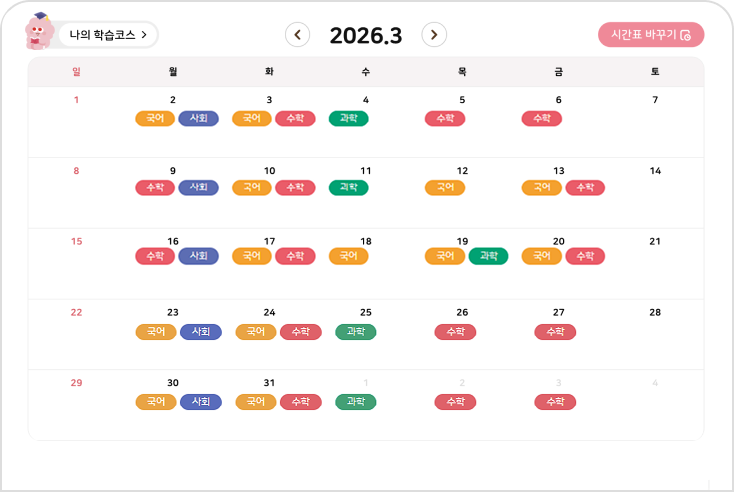Image resolution: width=734 pixels, height=492 pixels.
Task: Click 수학 tag on March 27
Action: click(x=555, y=331)
